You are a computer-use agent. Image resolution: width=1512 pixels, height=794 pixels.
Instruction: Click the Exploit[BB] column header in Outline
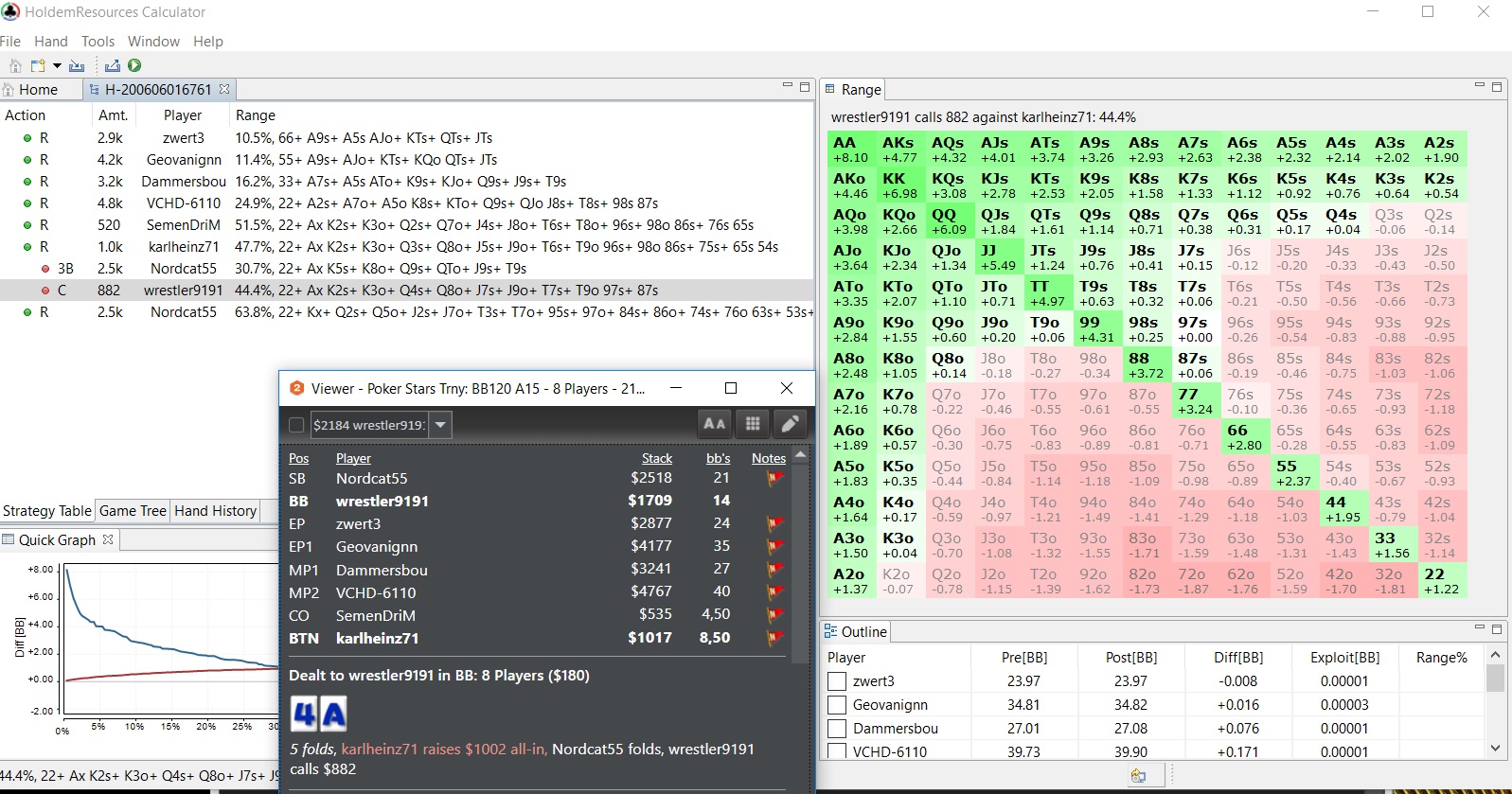pyautogui.click(x=1344, y=657)
